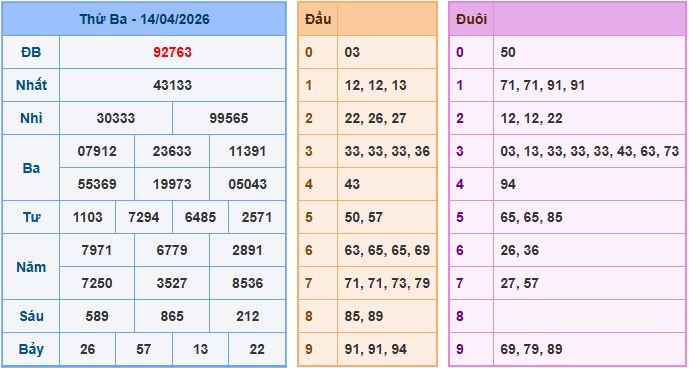Select fifth prize number 6779
The width and height of the screenshot is (689, 368).
click(172, 250)
